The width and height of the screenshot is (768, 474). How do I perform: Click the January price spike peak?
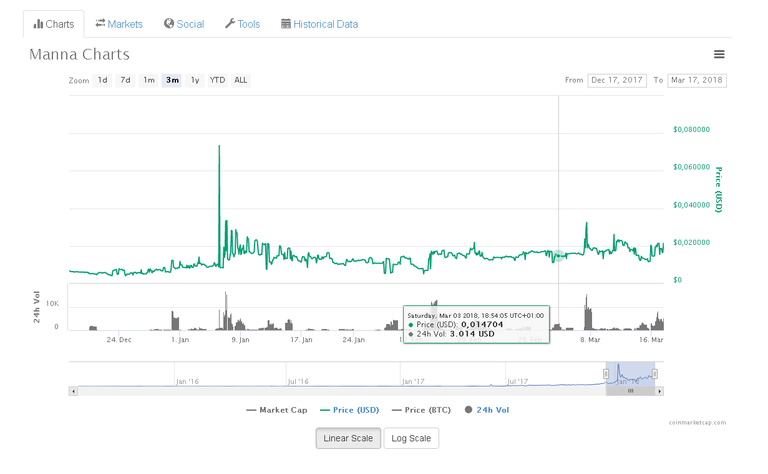(219, 146)
